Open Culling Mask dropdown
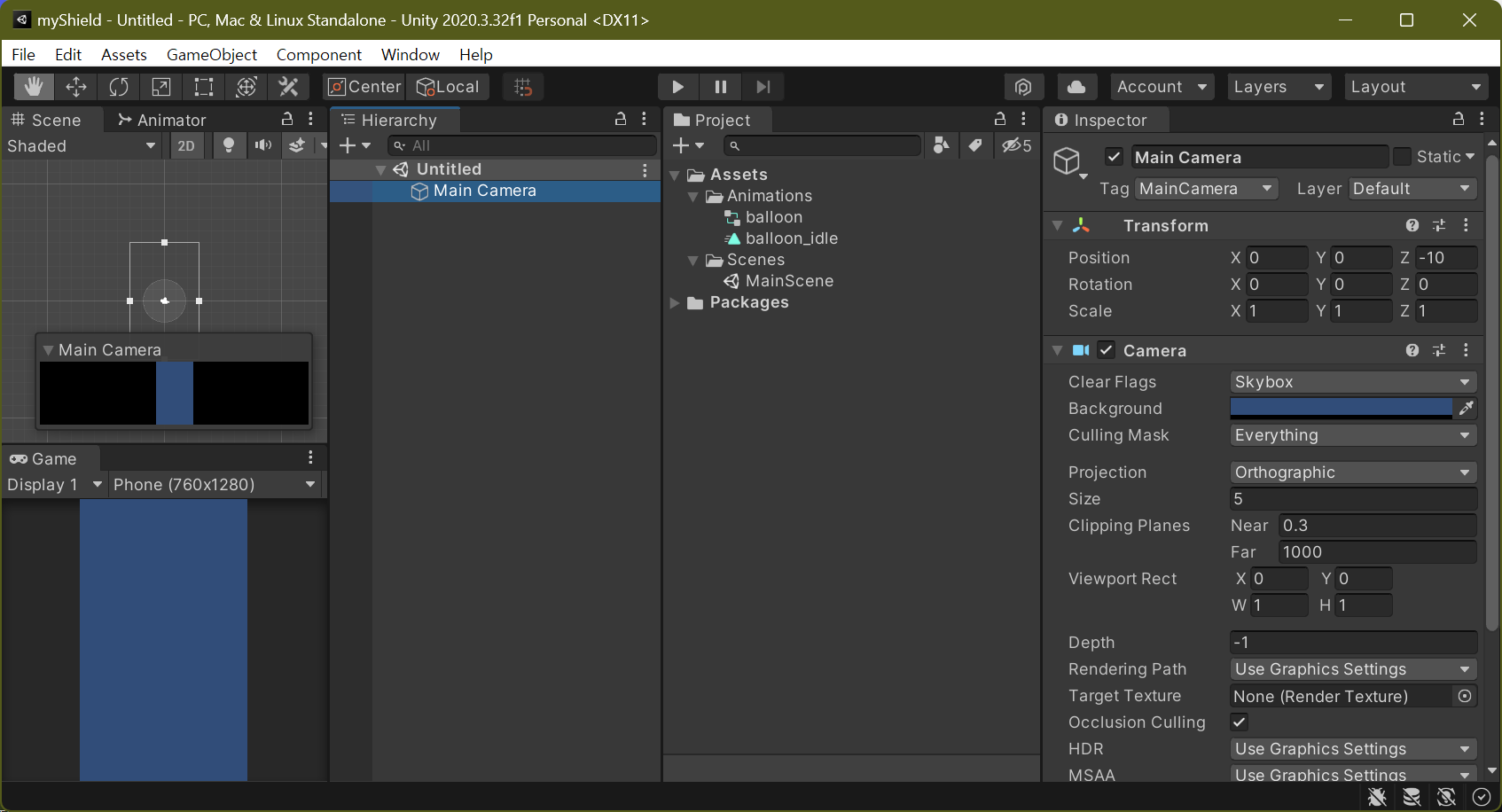The width and height of the screenshot is (1502, 812). (x=1353, y=435)
